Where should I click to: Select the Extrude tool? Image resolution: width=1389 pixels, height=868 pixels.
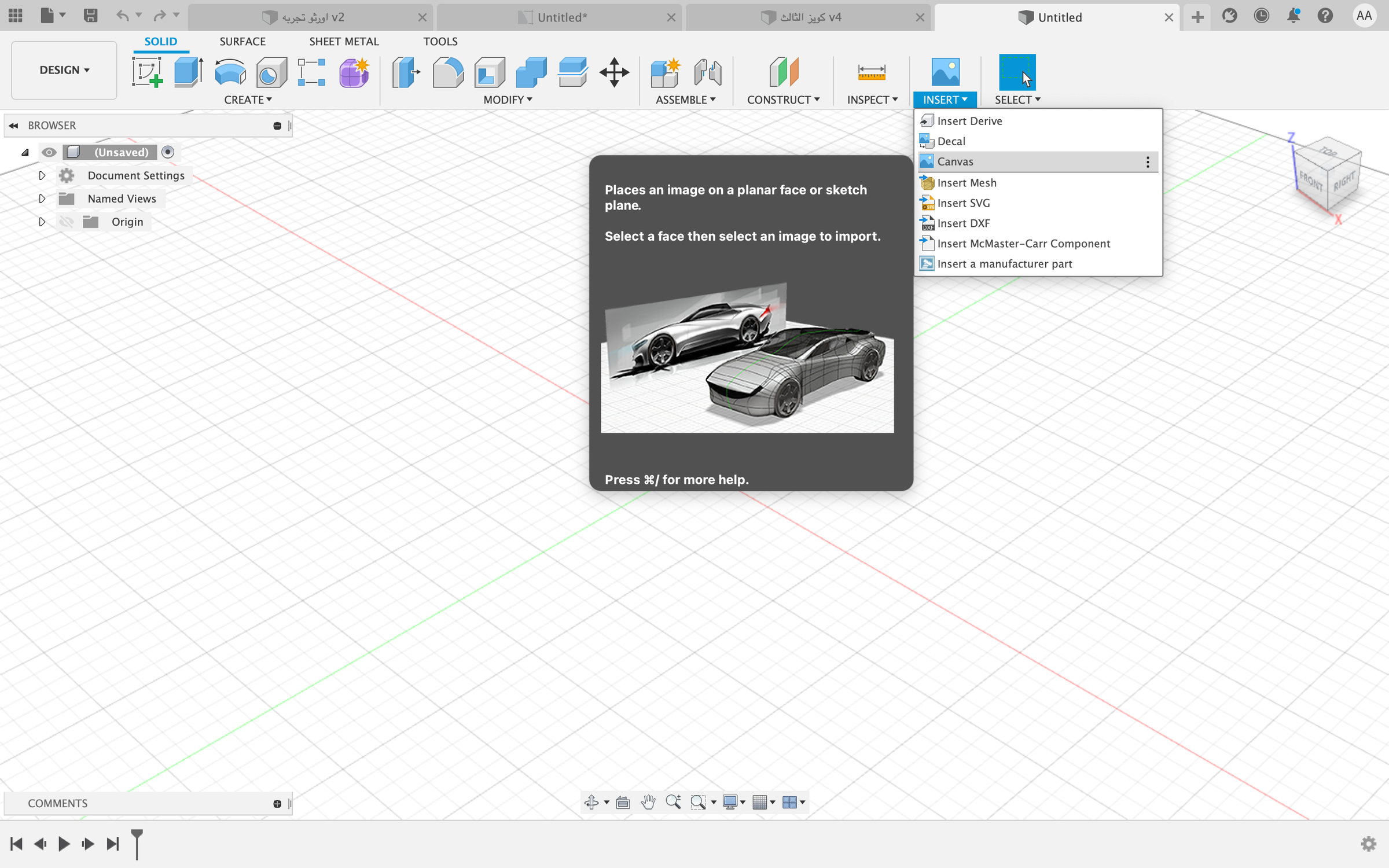[189, 72]
